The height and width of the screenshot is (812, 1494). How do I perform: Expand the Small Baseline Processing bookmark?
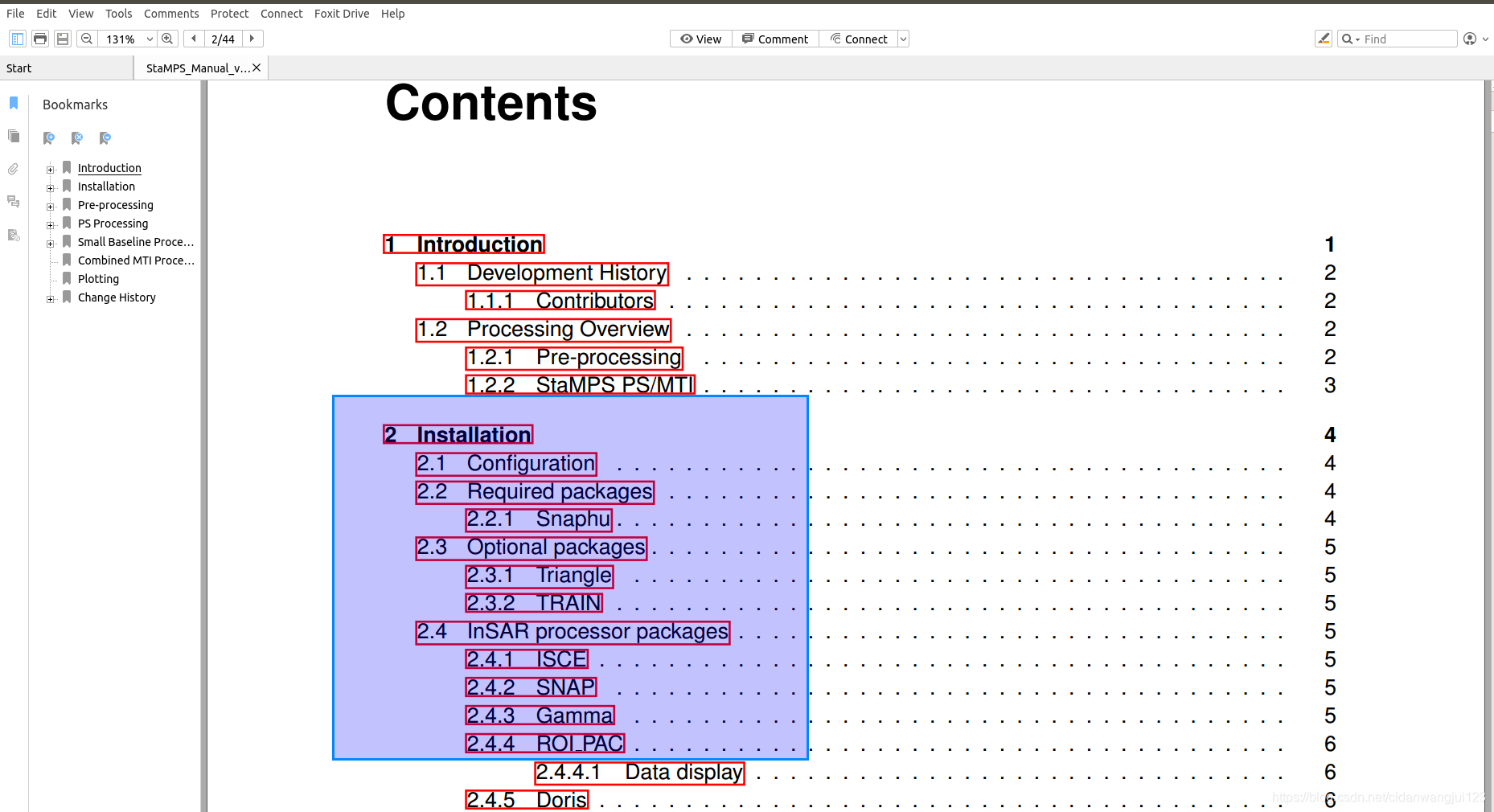point(51,243)
